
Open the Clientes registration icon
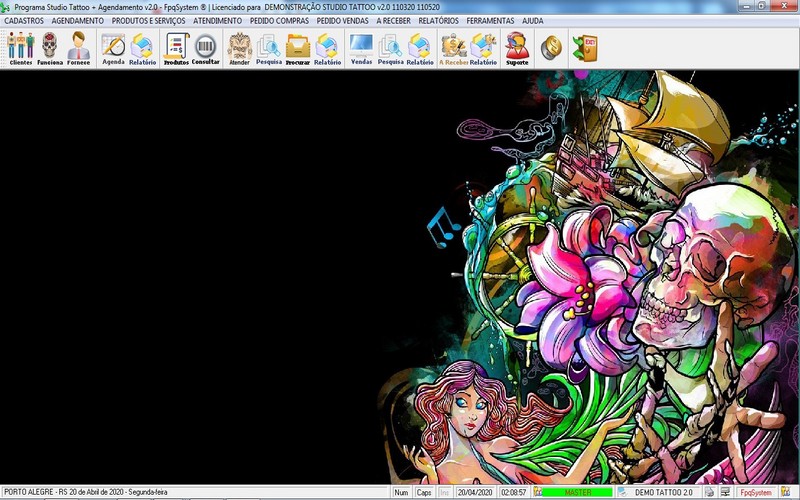pos(20,47)
